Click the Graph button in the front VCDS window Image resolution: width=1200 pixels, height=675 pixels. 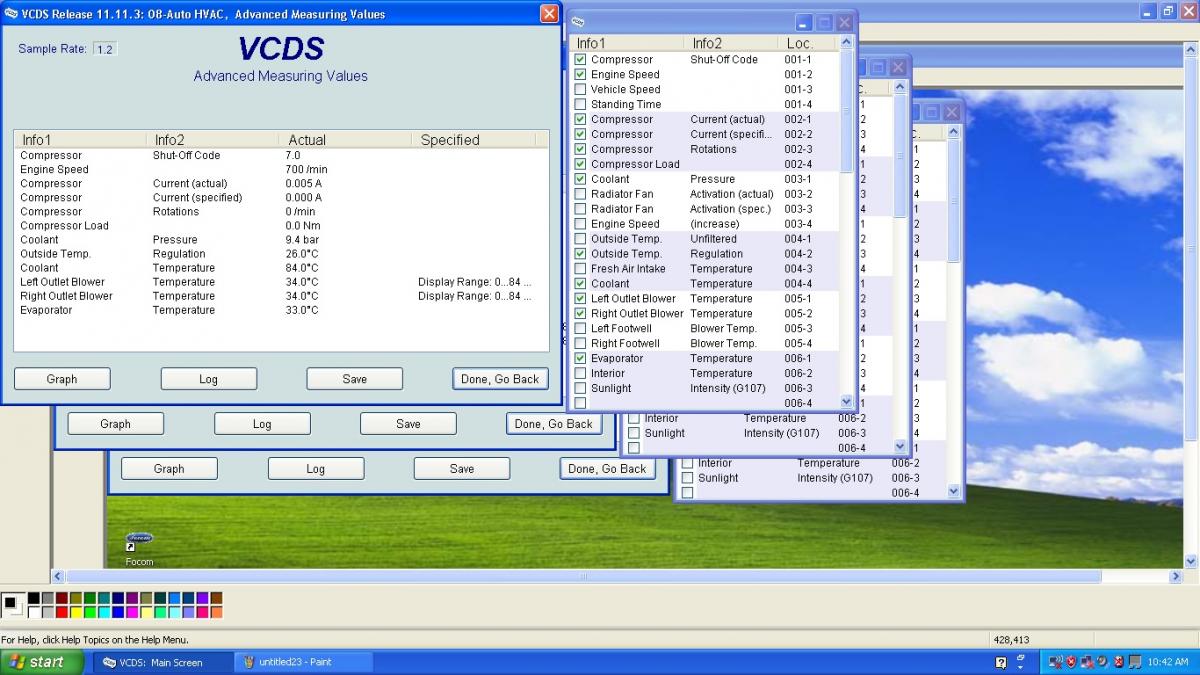point(62,379)
